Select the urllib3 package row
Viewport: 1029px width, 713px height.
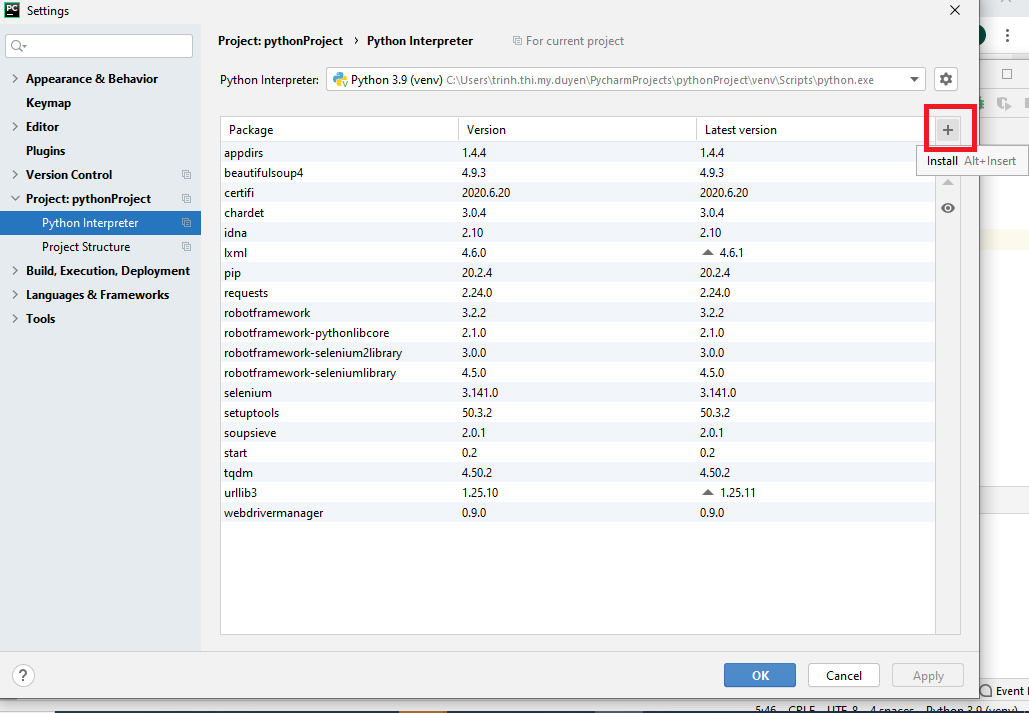578,492
